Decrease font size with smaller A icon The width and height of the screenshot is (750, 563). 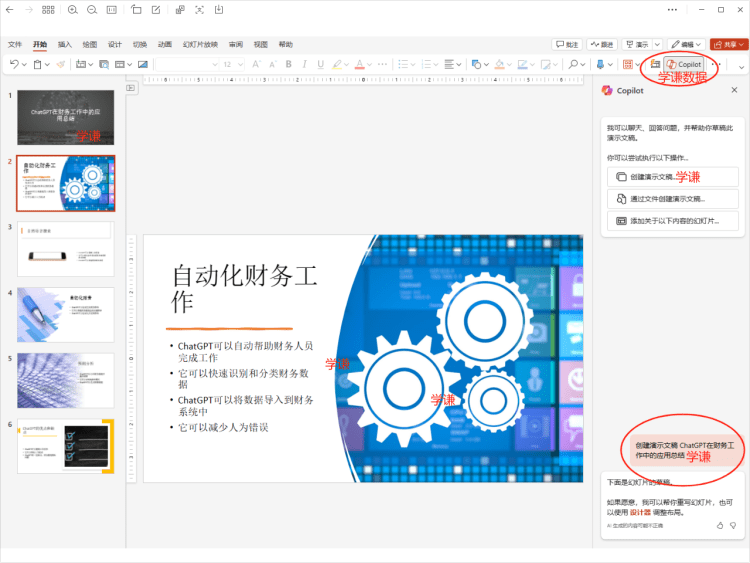pos(273,64)
